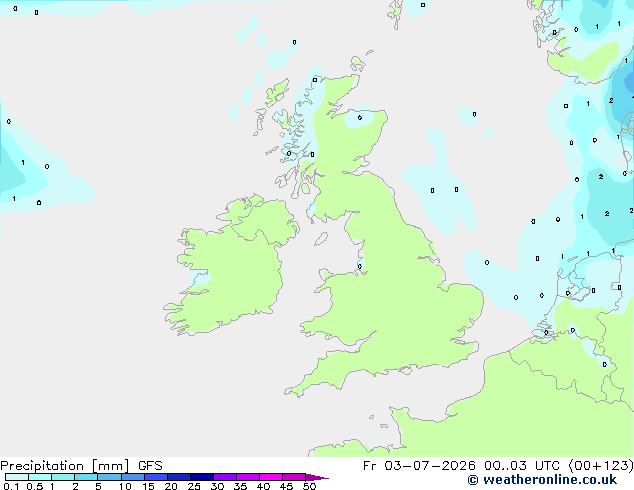Click the "0.1" legend scale label
The height and width of the screenshot is (490, 634).
click(x=11, y=486)
